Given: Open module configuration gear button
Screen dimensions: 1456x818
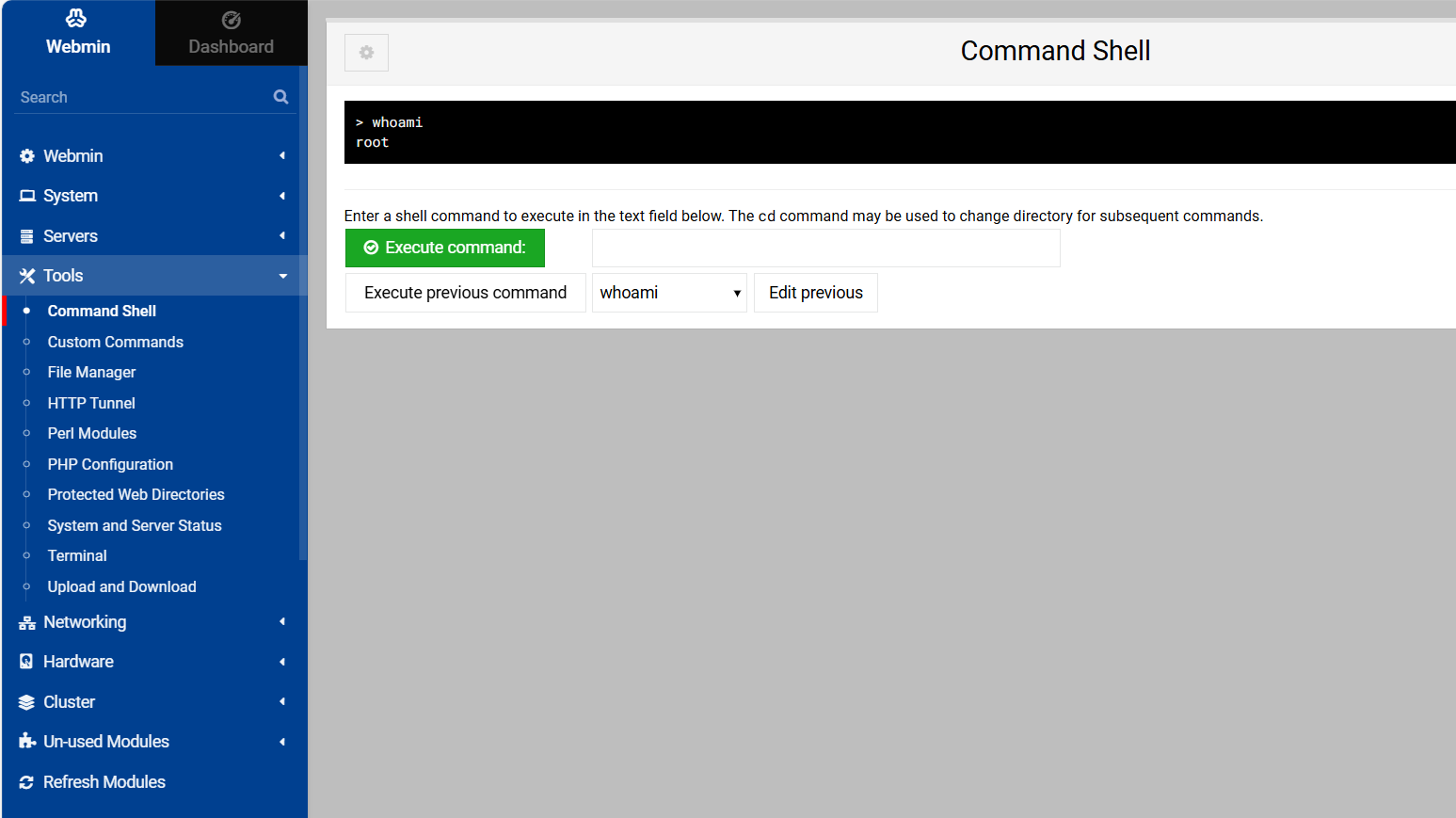Looking at the screenshot, I should click(x=367, y=53).
